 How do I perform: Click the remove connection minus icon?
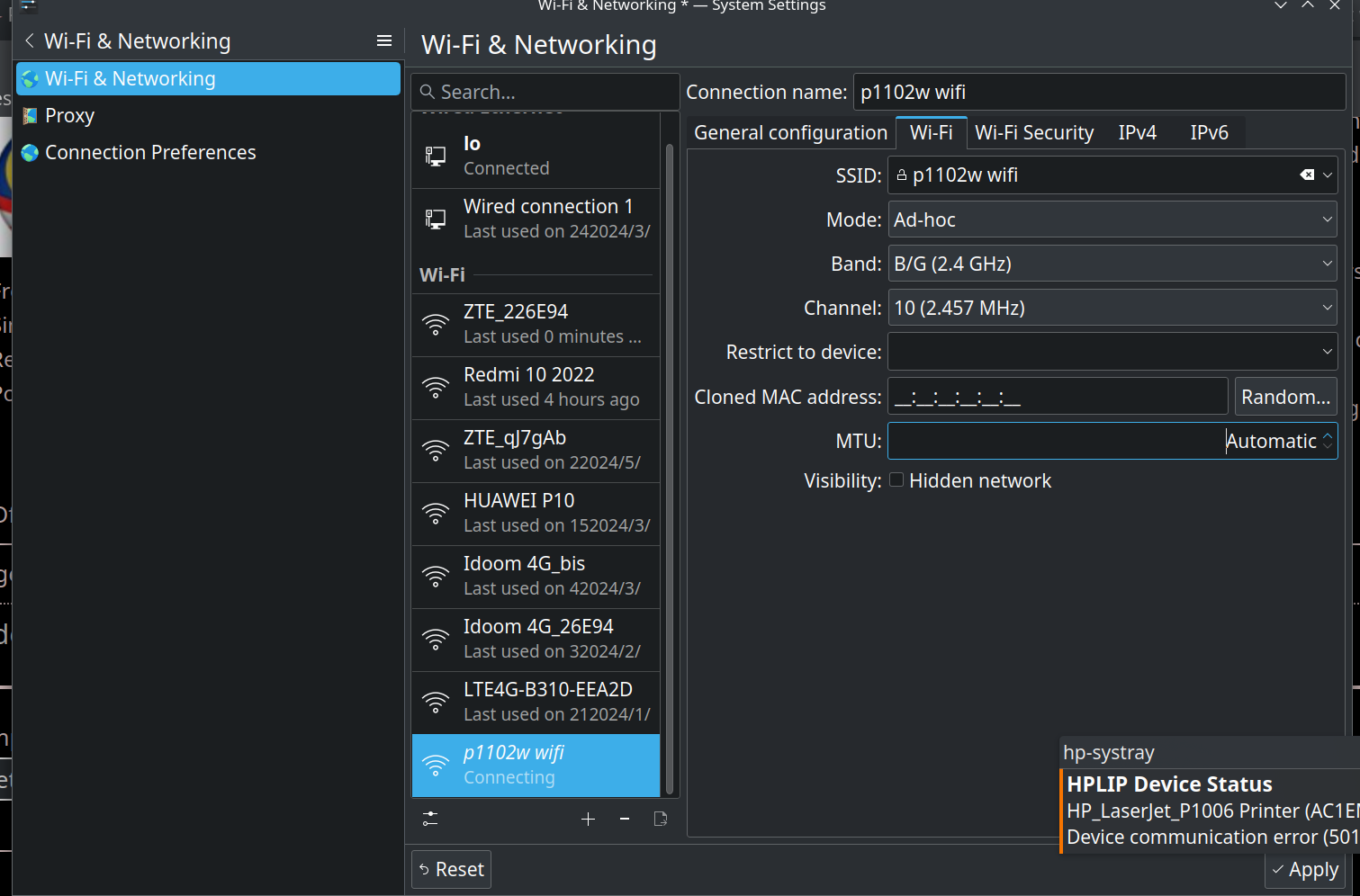coord(625,819)
